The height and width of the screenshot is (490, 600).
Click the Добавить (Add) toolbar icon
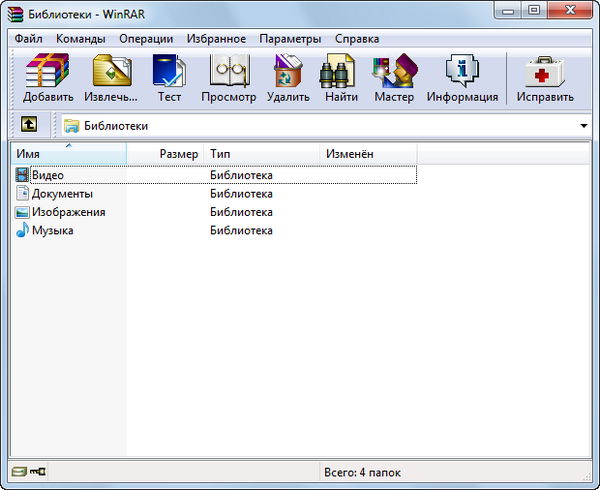(x=48, y=79)
